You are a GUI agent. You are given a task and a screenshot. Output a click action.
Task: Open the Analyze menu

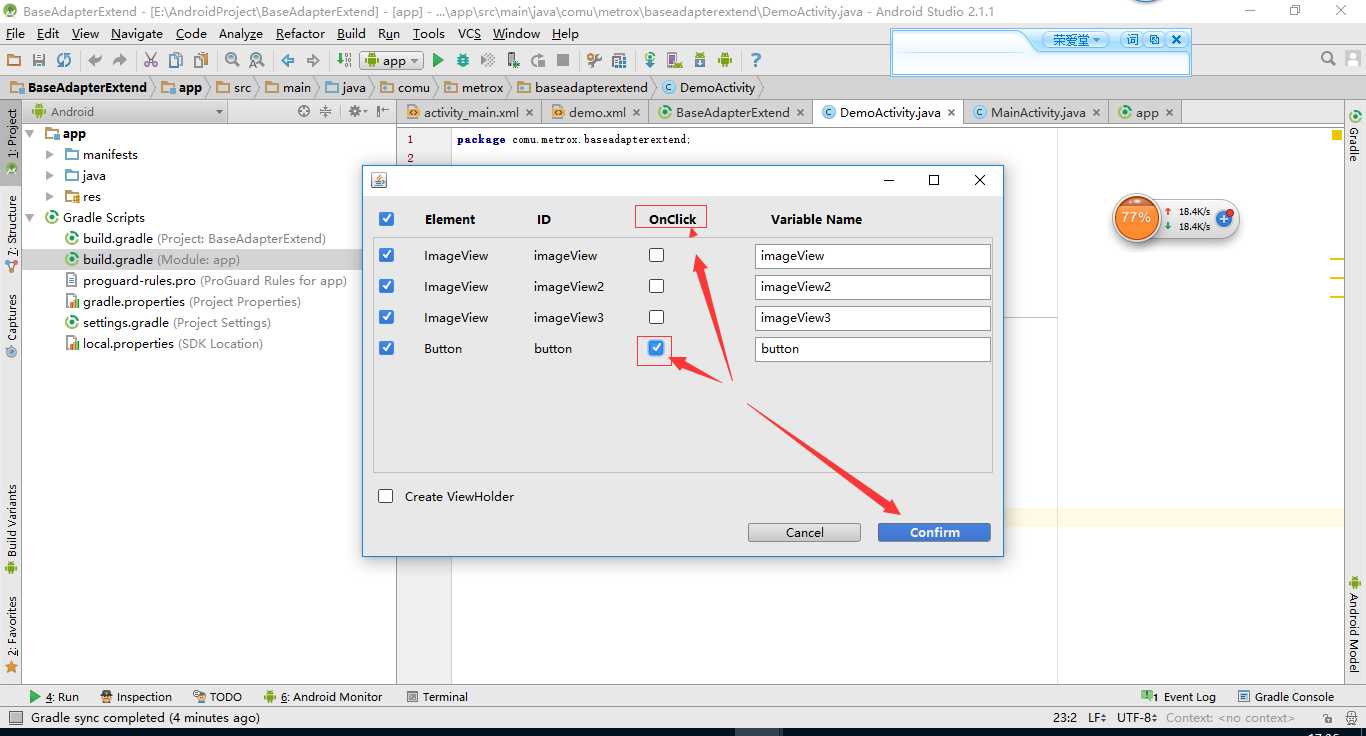240,33
